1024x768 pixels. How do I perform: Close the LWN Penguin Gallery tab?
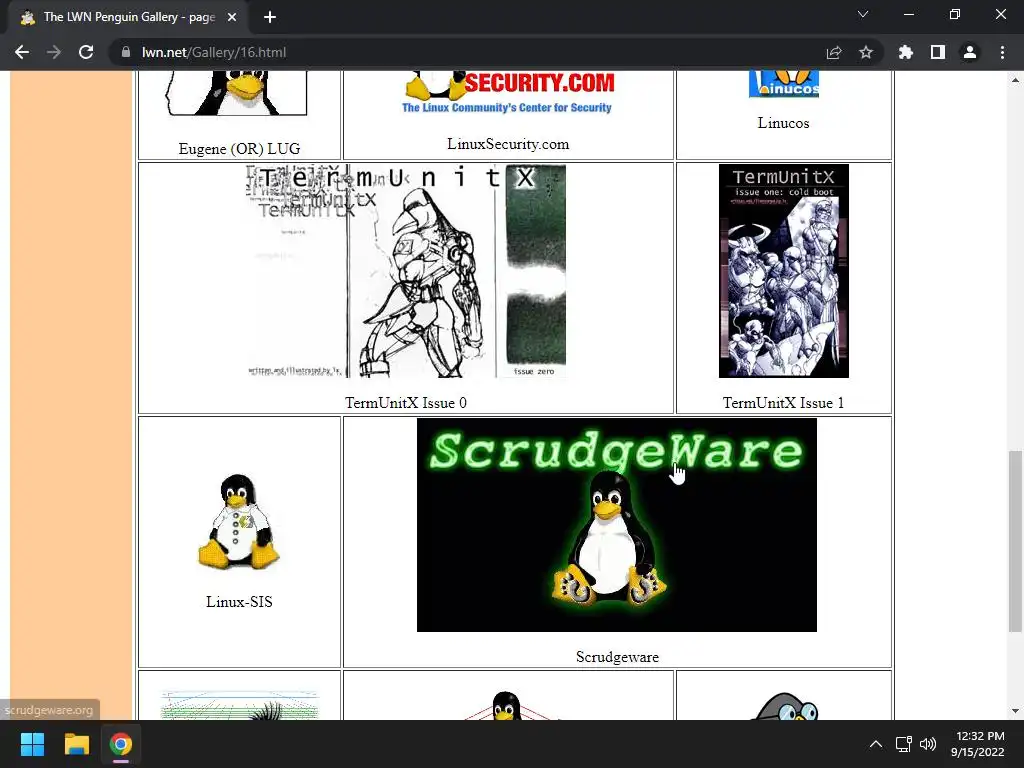232,17
